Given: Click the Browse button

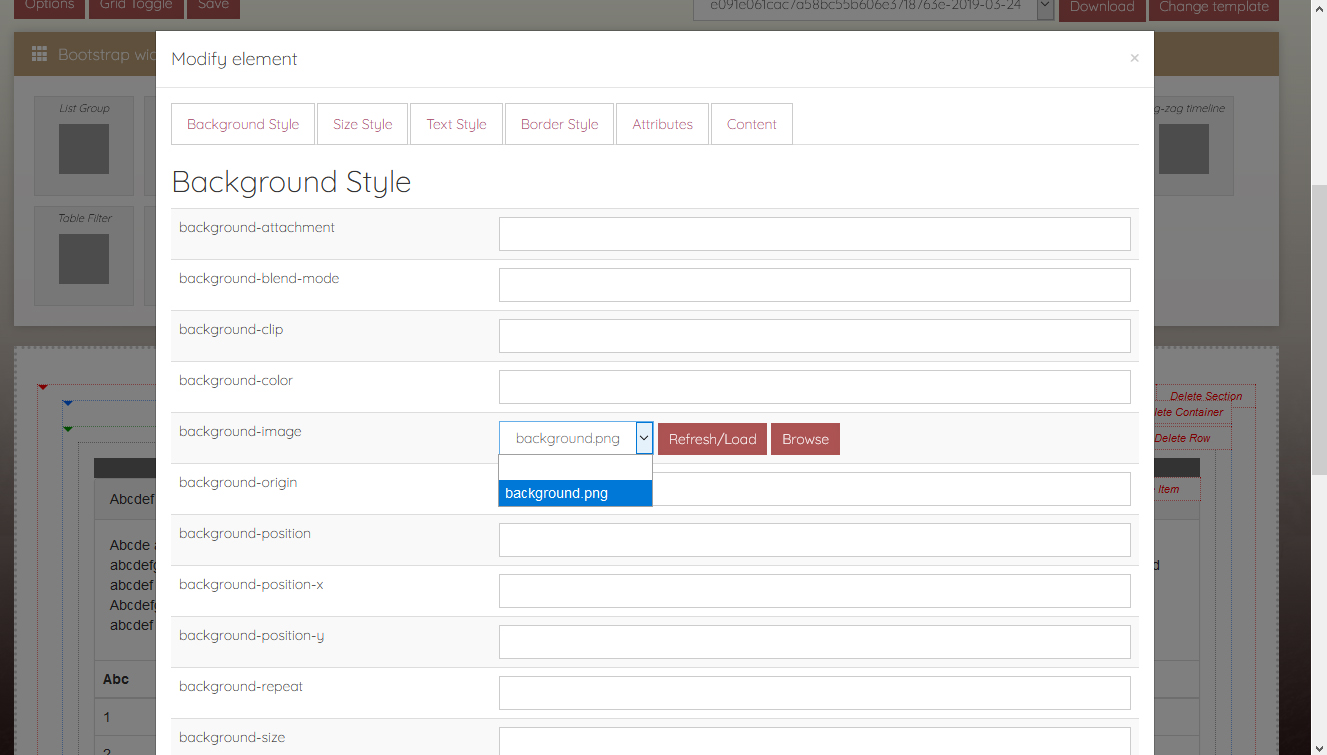Looking at the screenshot, I should pyautogui.click(x=805, y=439).
